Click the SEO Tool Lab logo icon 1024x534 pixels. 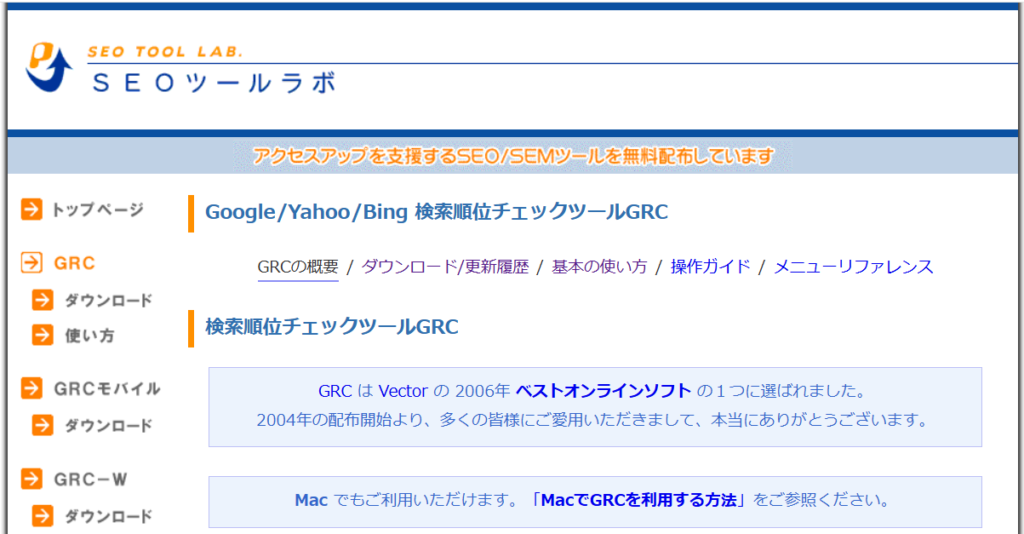click(x=49, y=67)
